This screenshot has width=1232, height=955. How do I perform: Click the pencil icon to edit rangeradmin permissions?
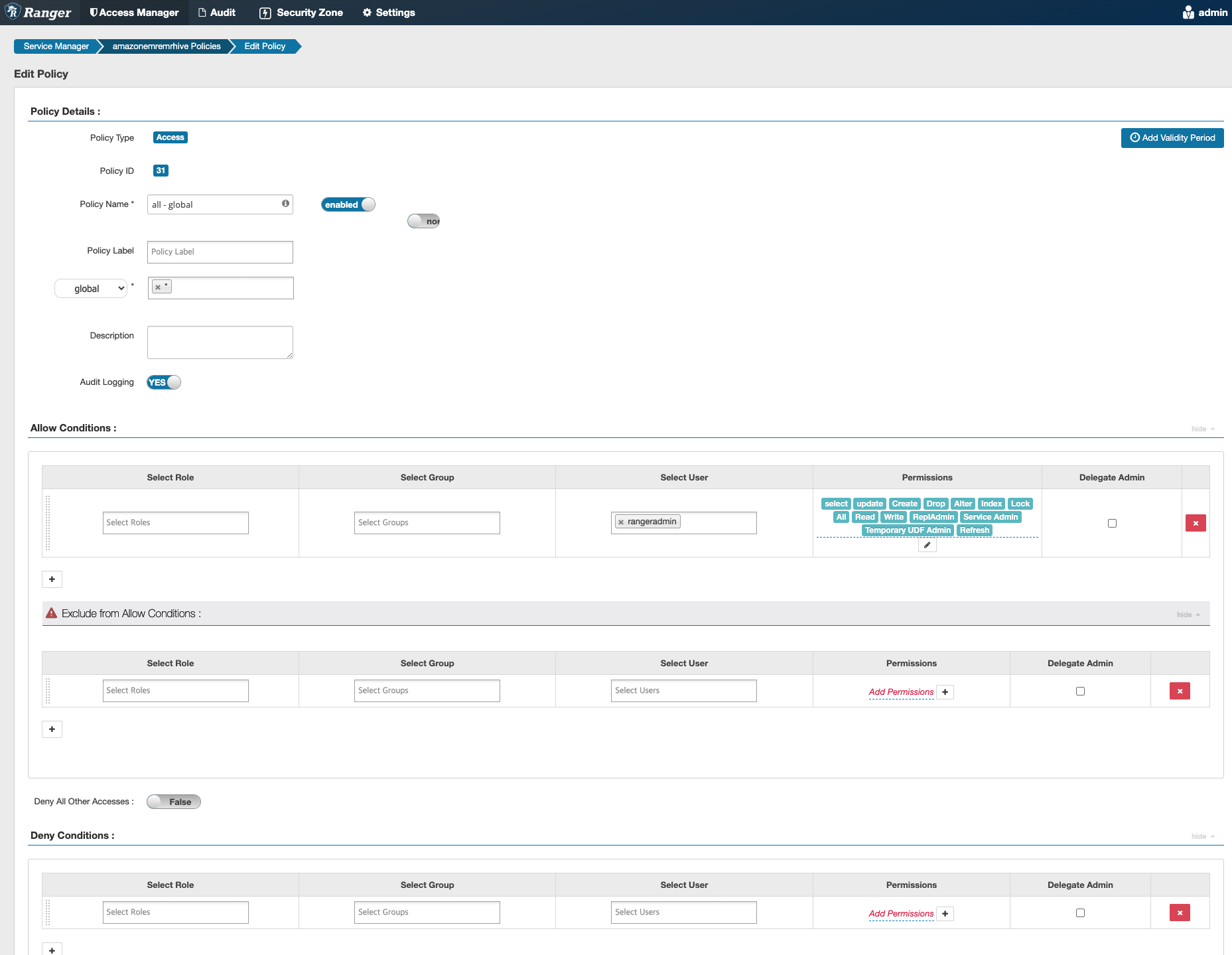pyautogui.click(x=927, y=545)
